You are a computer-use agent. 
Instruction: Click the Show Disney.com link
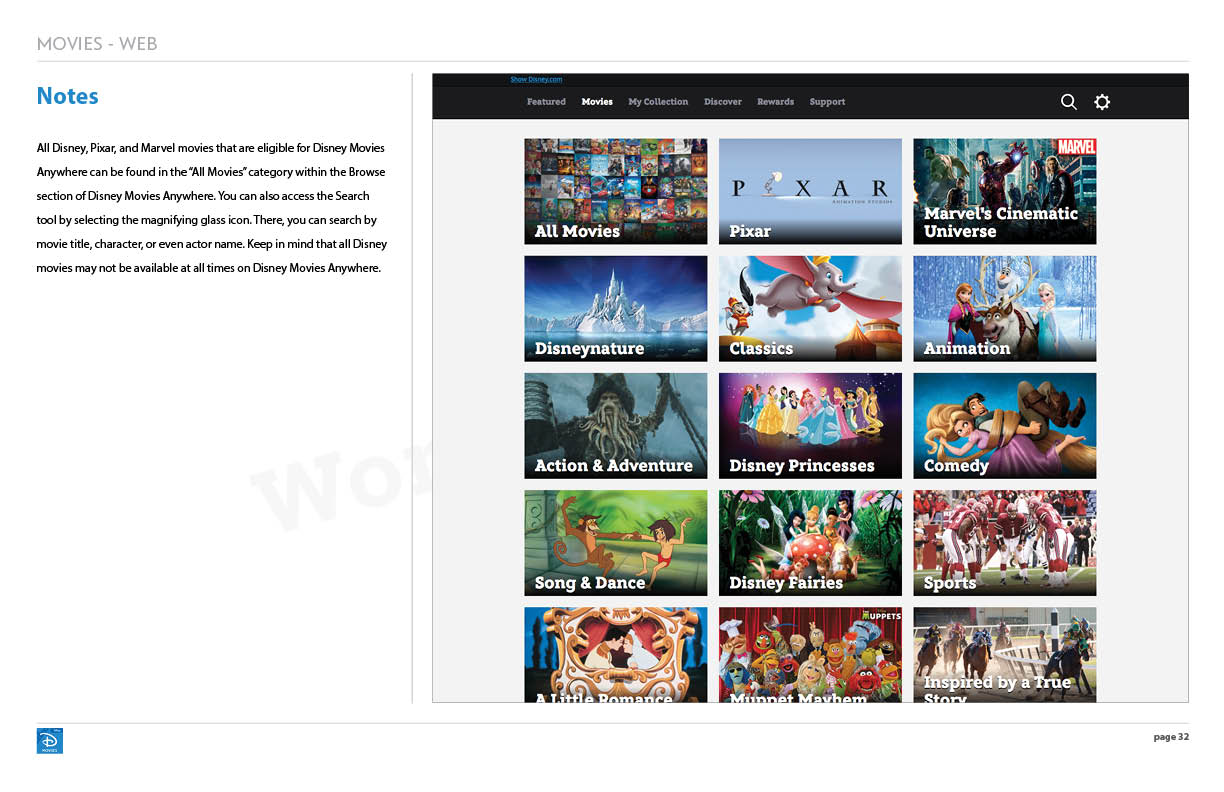pos(536,80)
